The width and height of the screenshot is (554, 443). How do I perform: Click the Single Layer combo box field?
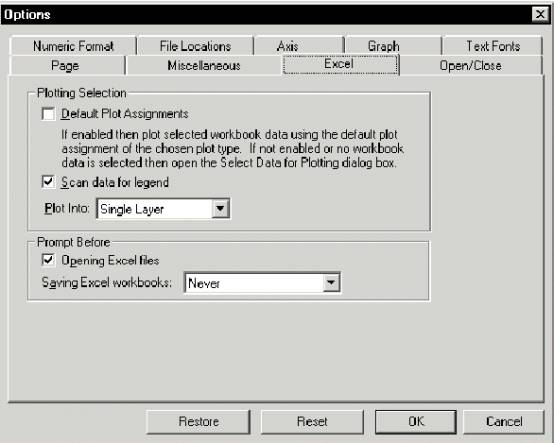coord(163,209)
